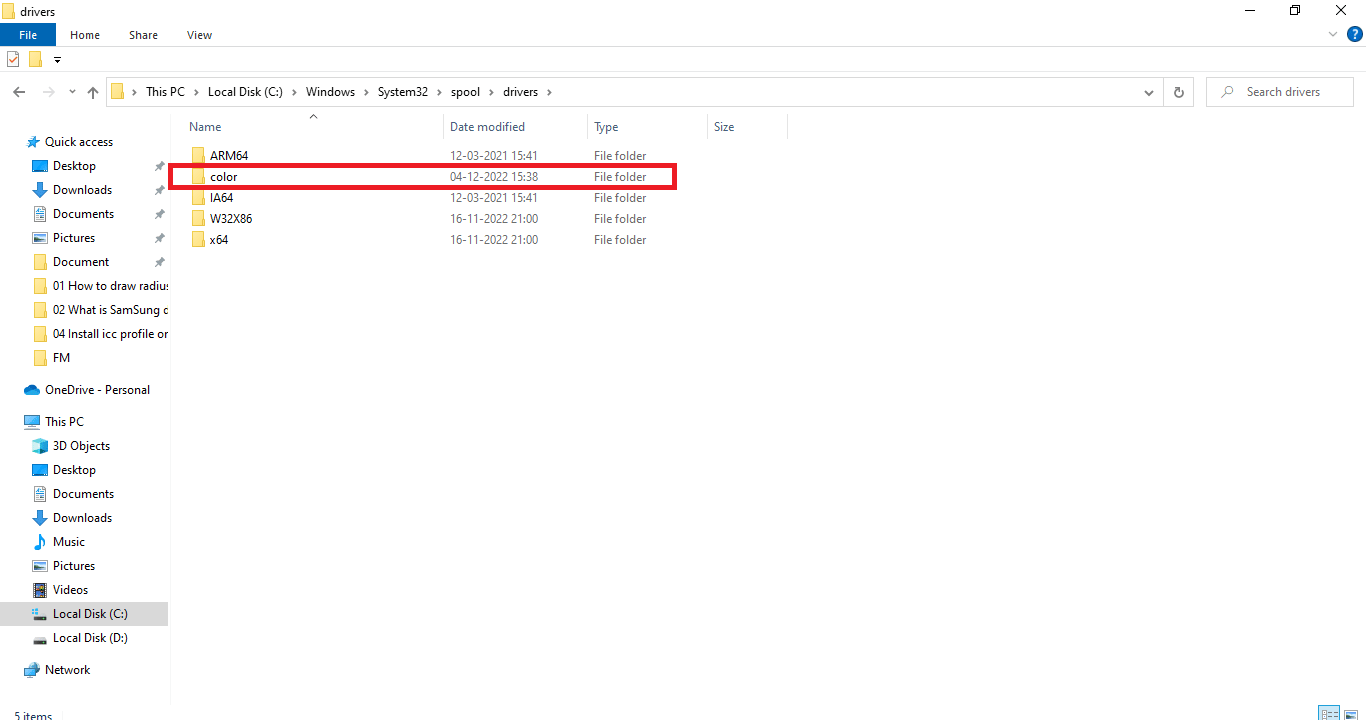
Task: Open OneDrive - Personal in sidebar
Action: 97,390
